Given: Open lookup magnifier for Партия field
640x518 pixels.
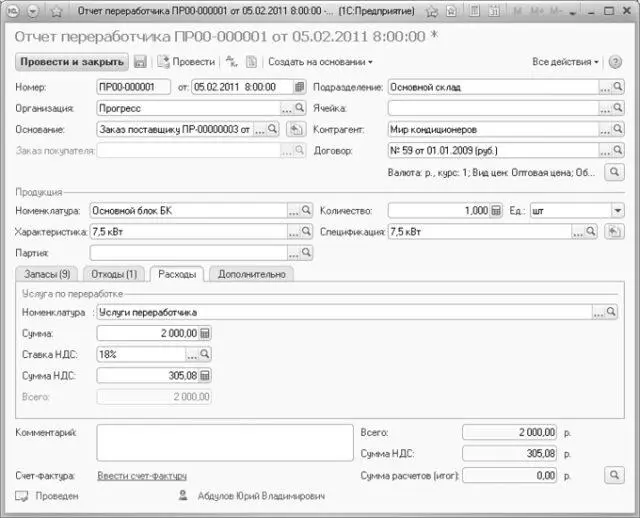Looking at the screenshot, I should point(306,253).
